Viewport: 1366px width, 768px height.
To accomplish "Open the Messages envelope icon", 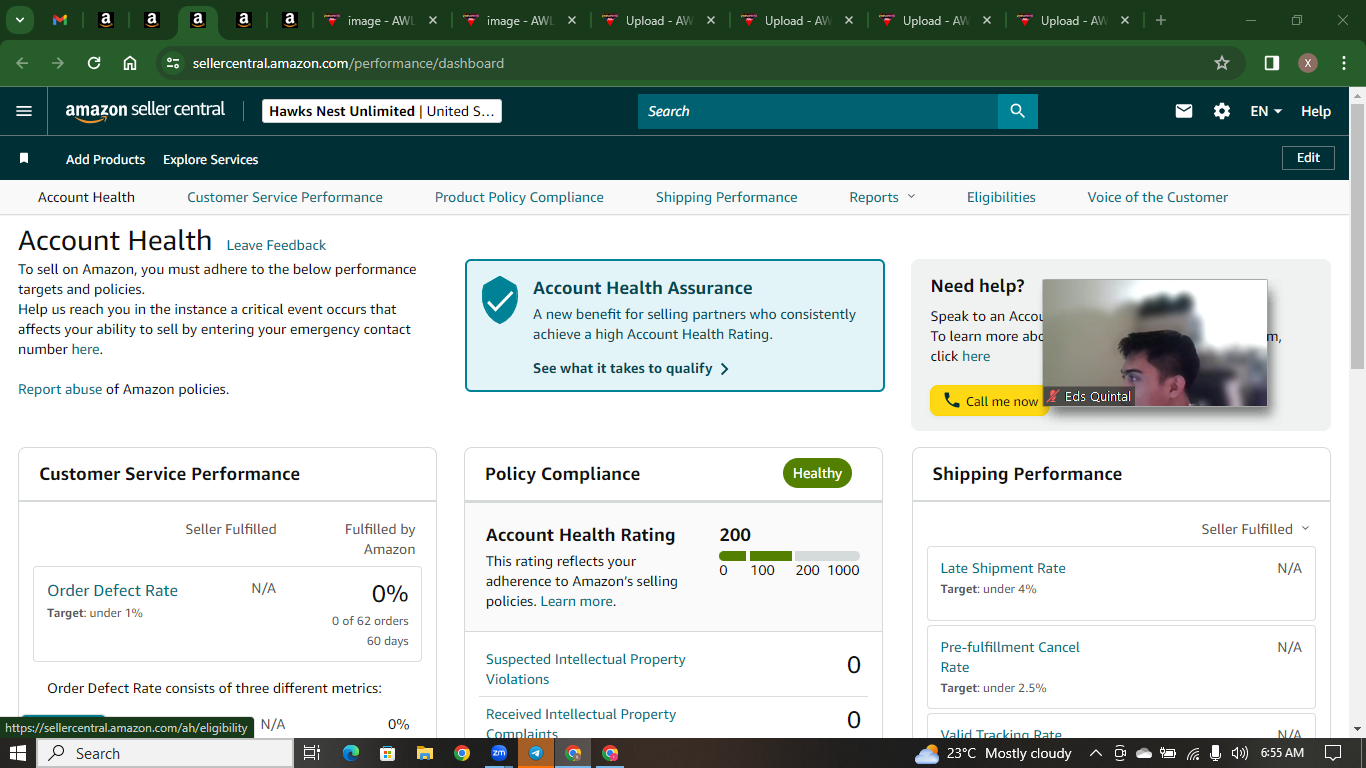I will click(1184, 111).
